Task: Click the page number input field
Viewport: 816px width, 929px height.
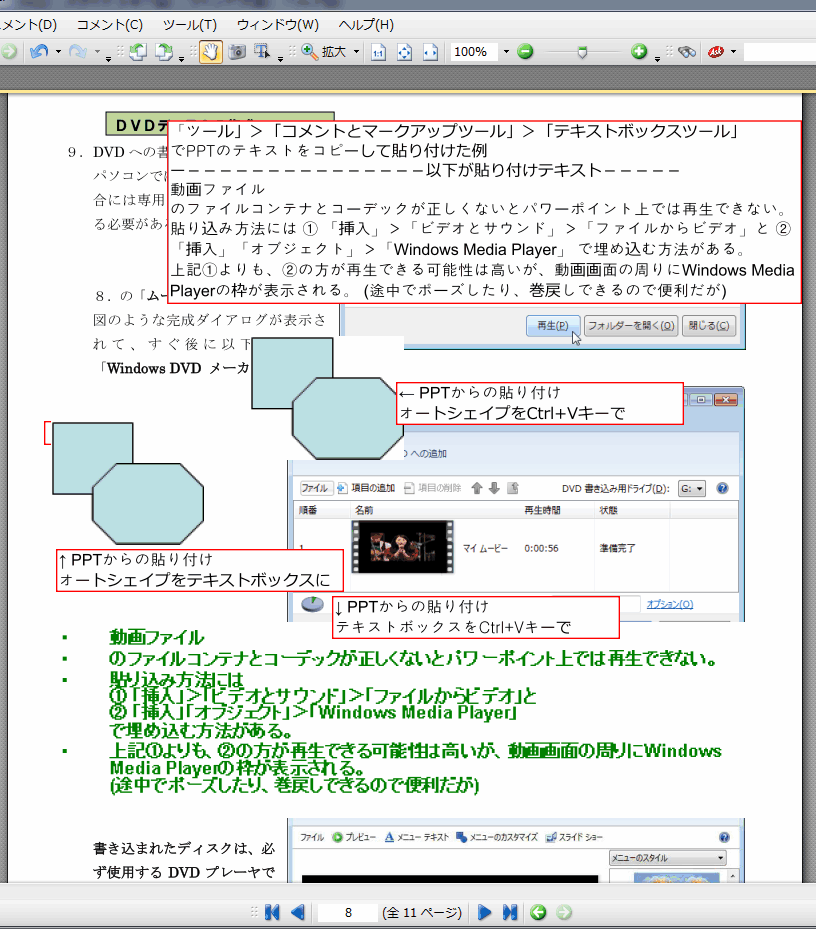Action: pyautogui.click(x=347, y=912)
